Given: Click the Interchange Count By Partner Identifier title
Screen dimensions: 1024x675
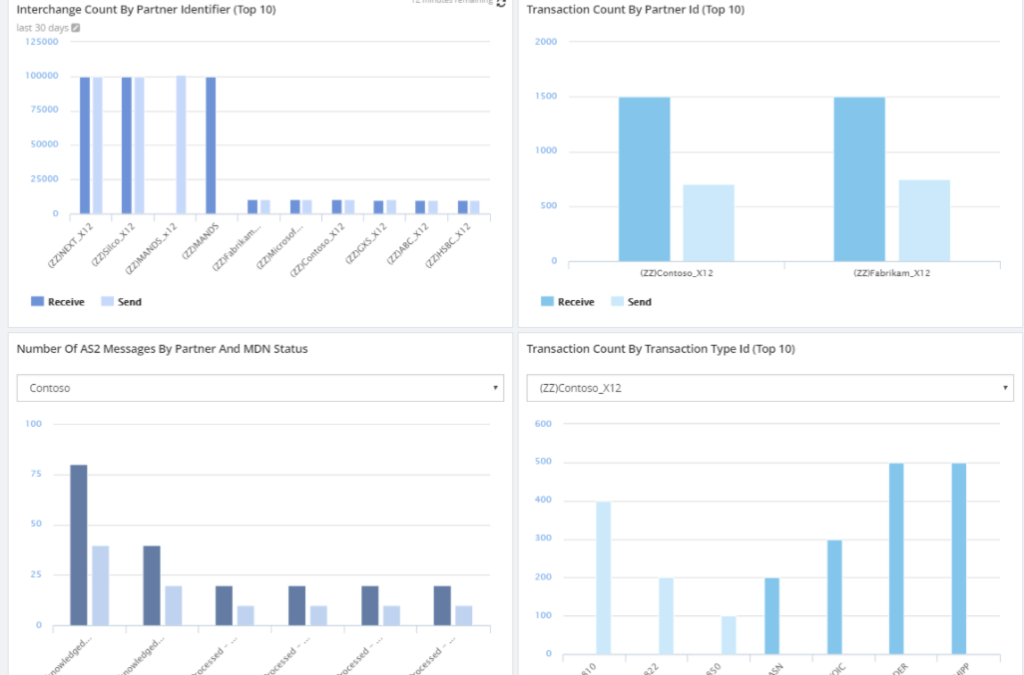Looking at the screenshot, I should (x=146, y=10).
